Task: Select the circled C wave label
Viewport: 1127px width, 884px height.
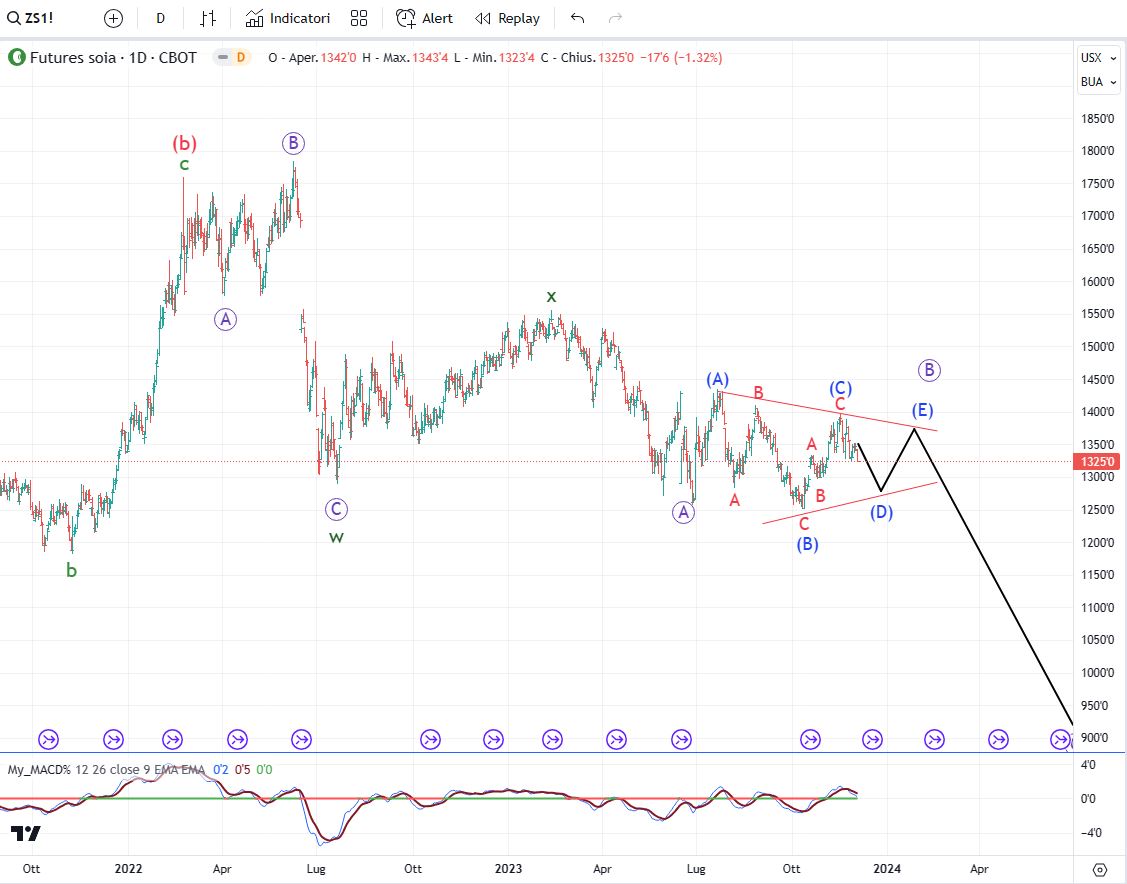Action: point(336,510)
